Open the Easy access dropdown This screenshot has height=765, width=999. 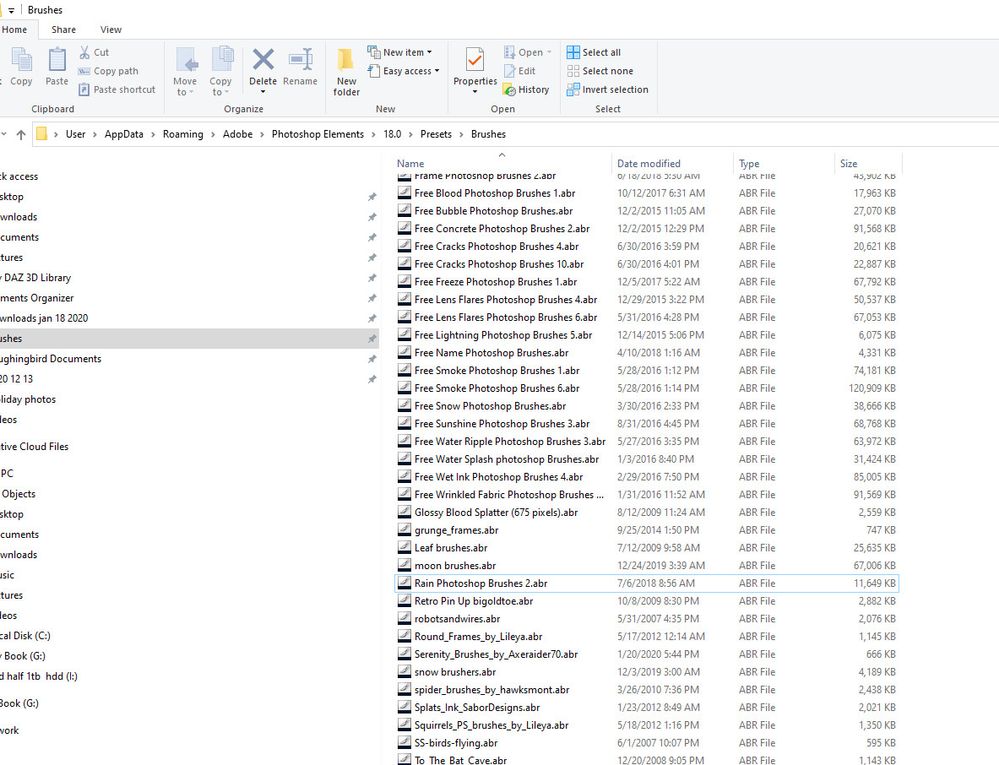(x=403, y=71)
